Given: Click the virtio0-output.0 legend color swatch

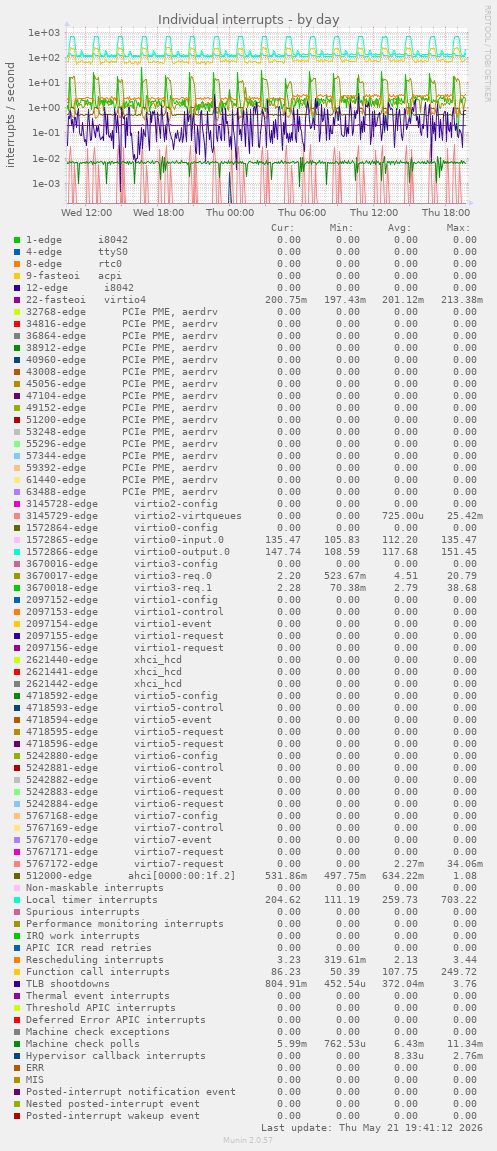Looking at the screenshot, I should tap(17, 551).
